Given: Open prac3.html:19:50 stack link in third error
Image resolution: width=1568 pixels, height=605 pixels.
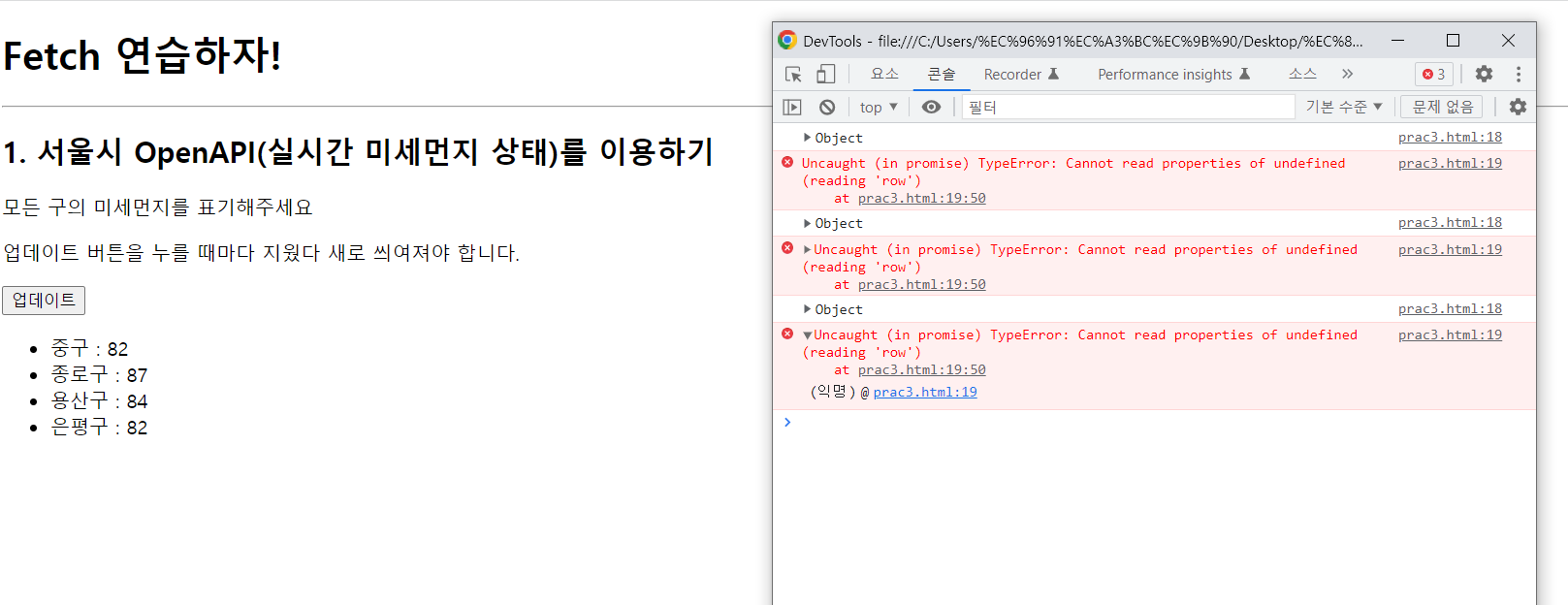Looking at the screenshot, I should pos(921,369).
